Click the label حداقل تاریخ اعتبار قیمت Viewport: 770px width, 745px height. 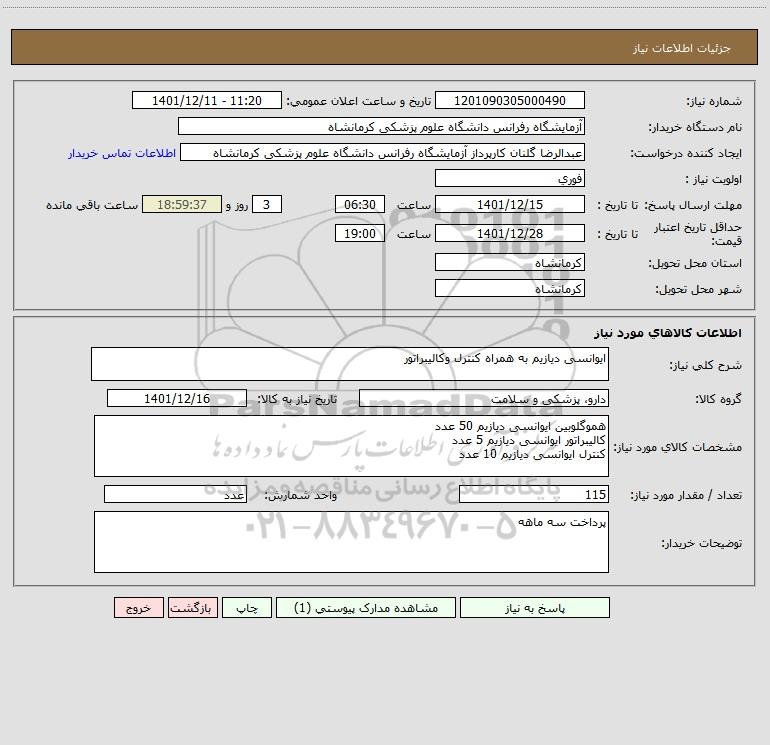coord(698,234)
